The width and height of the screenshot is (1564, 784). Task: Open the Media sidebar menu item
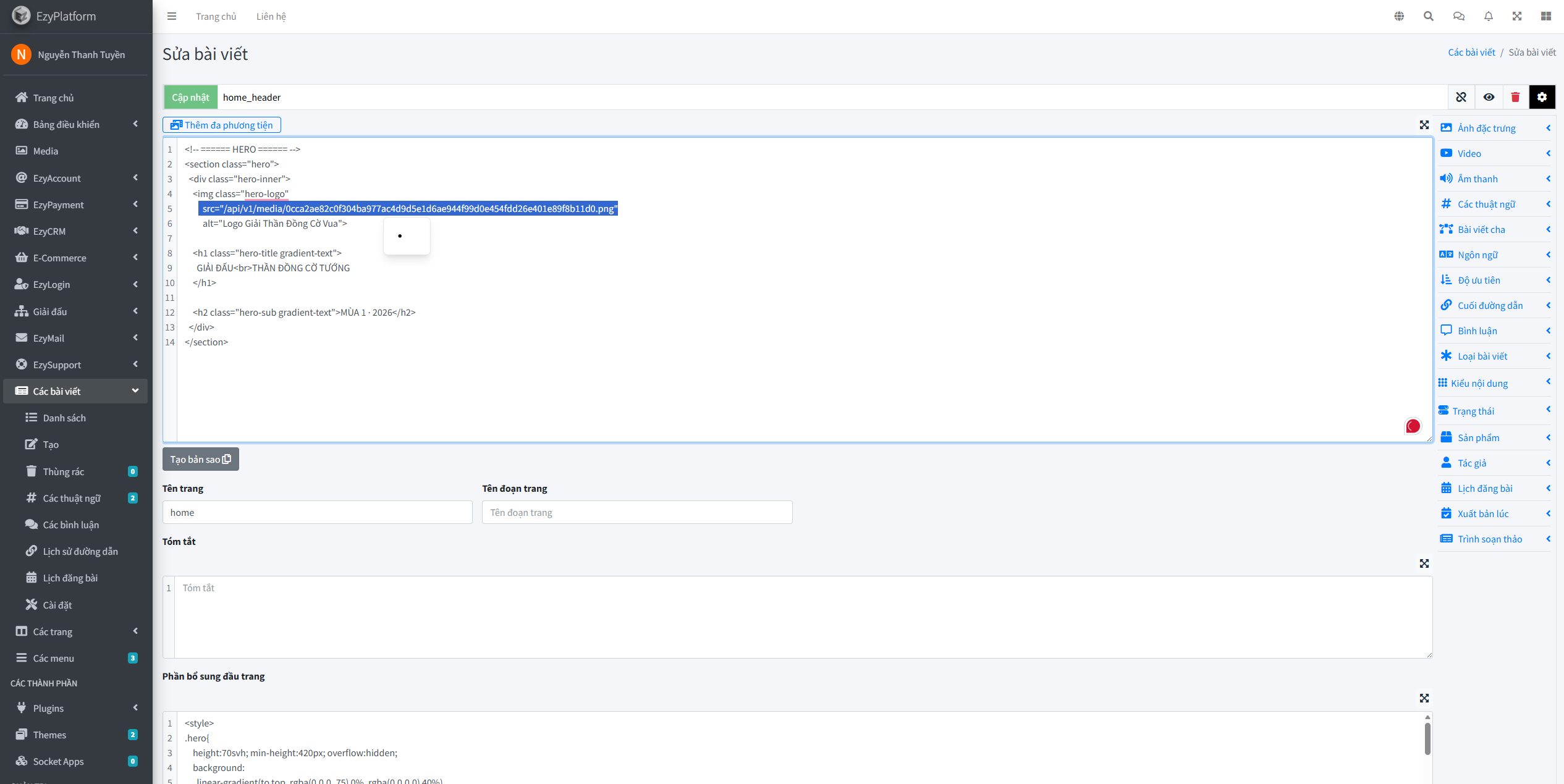46,151
